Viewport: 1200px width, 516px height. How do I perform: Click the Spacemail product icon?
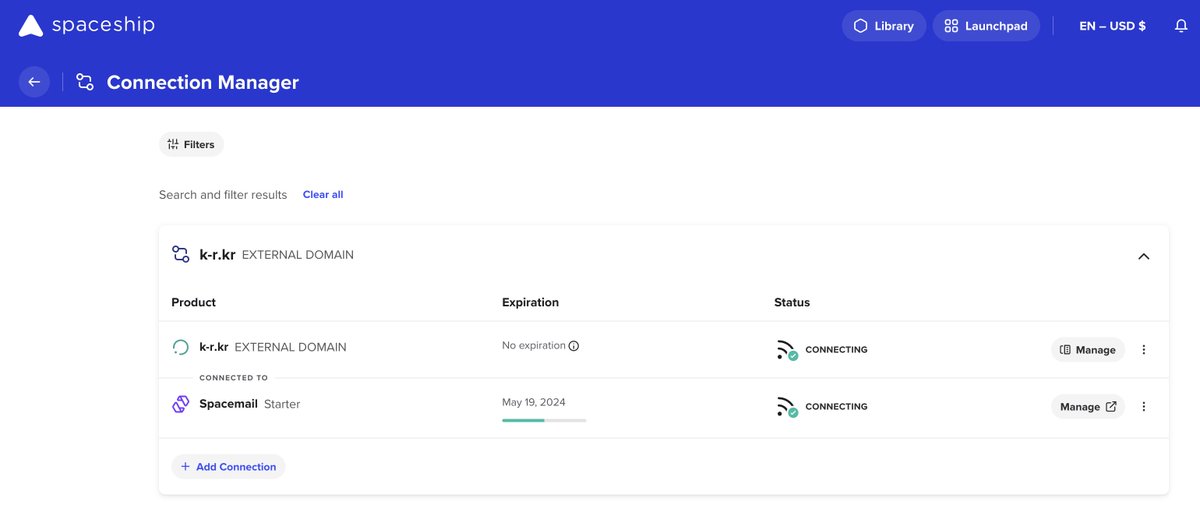click(181, 404)
